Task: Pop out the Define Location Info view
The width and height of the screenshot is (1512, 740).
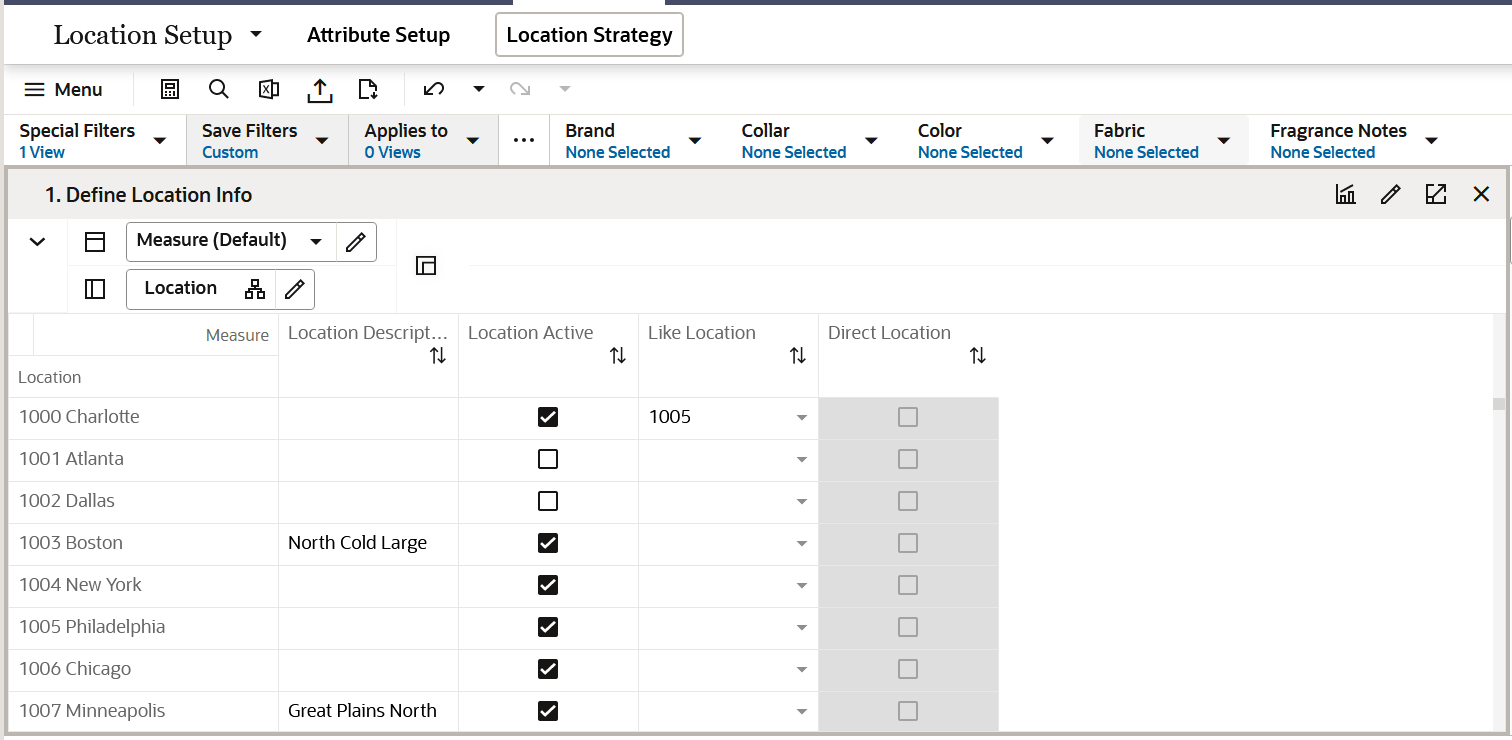Action: [1436, 194]
